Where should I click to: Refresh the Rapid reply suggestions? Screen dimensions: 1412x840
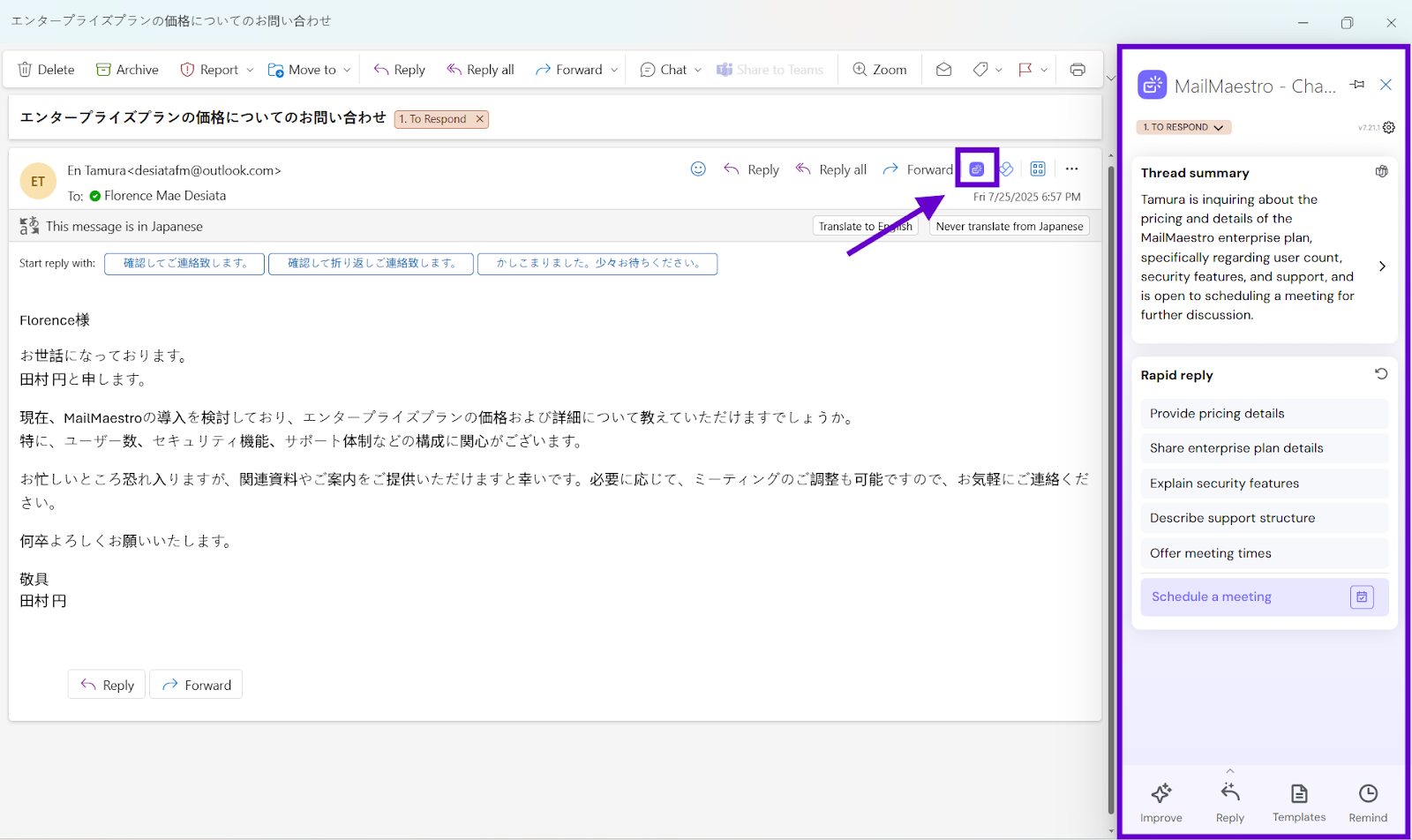click(1381, 374)
